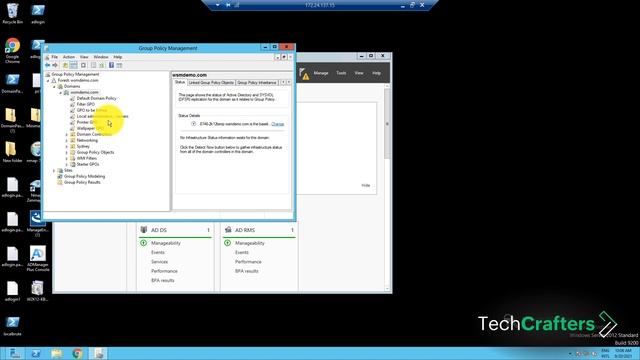Collapse the Forest: wsmdemo.com node
This screenshot has width=640, height=360.
click(48, 80)
